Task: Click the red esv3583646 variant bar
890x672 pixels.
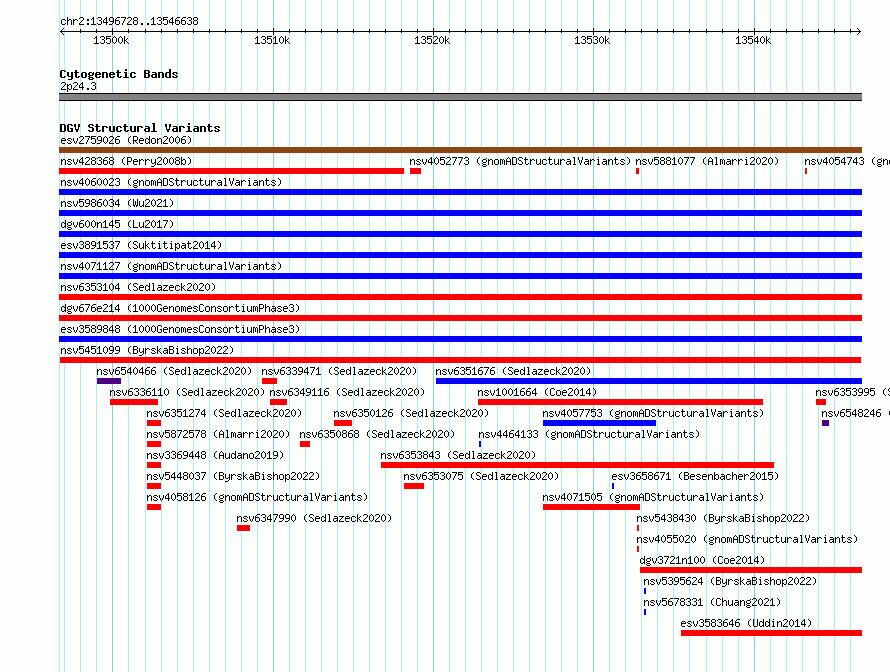Action: tap(771, 633)
